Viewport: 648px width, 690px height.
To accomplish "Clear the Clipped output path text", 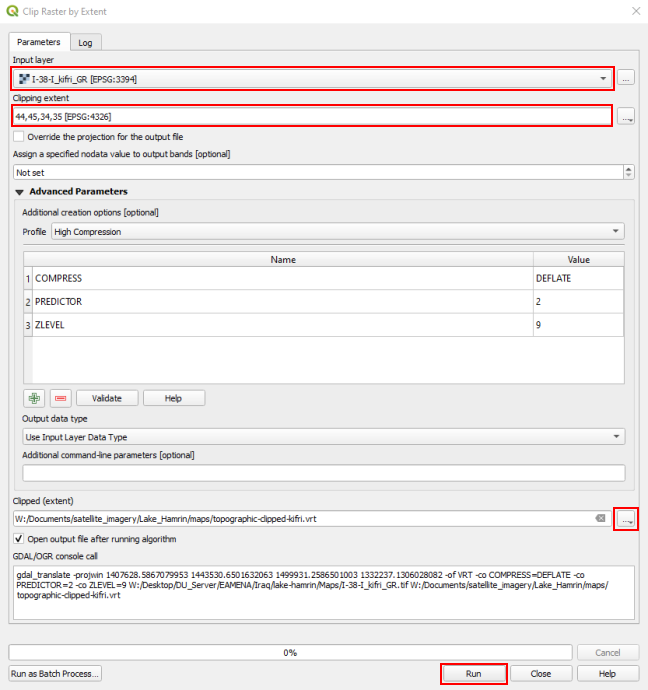I will click(600, 518).
